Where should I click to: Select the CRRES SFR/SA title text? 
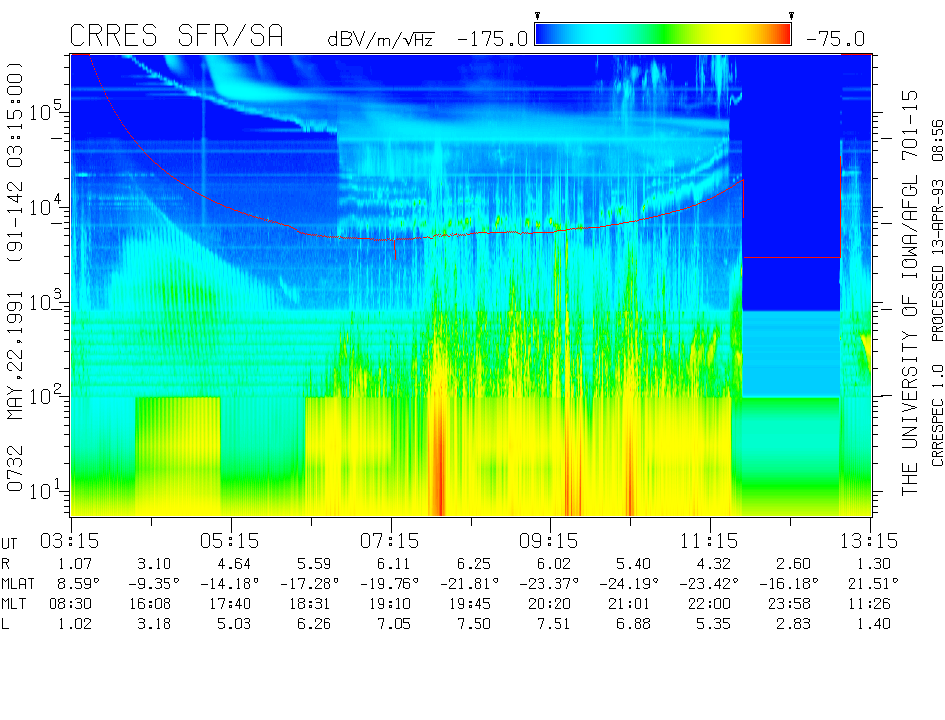pos(176,36)
